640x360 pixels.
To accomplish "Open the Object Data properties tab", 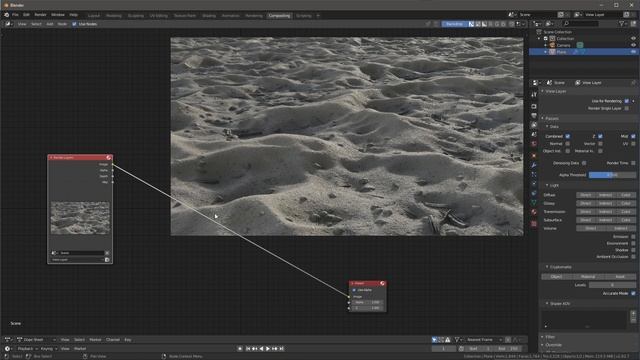I will 534,203.
